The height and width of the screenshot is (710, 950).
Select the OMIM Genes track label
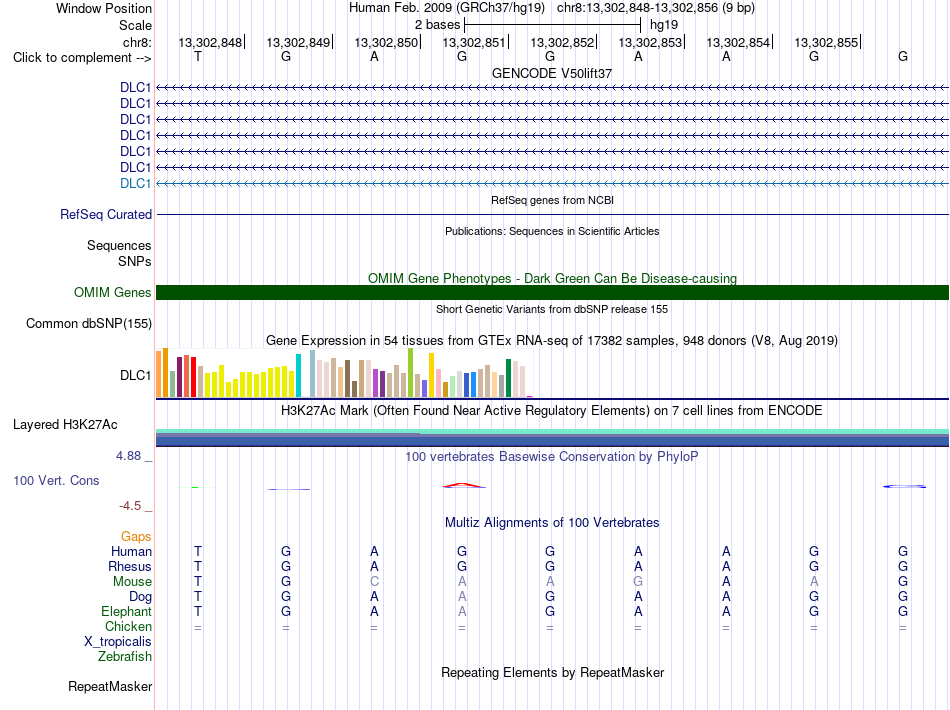pos(113,292)
